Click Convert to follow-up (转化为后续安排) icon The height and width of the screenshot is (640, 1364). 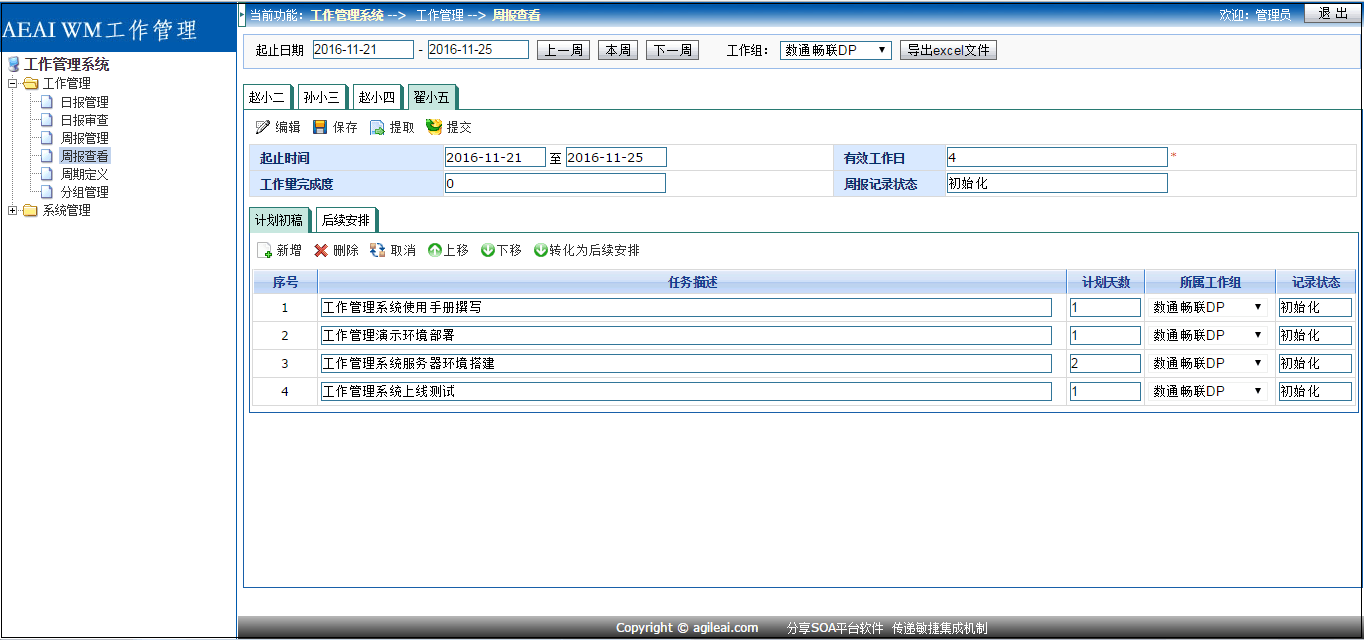coord(541,251)
